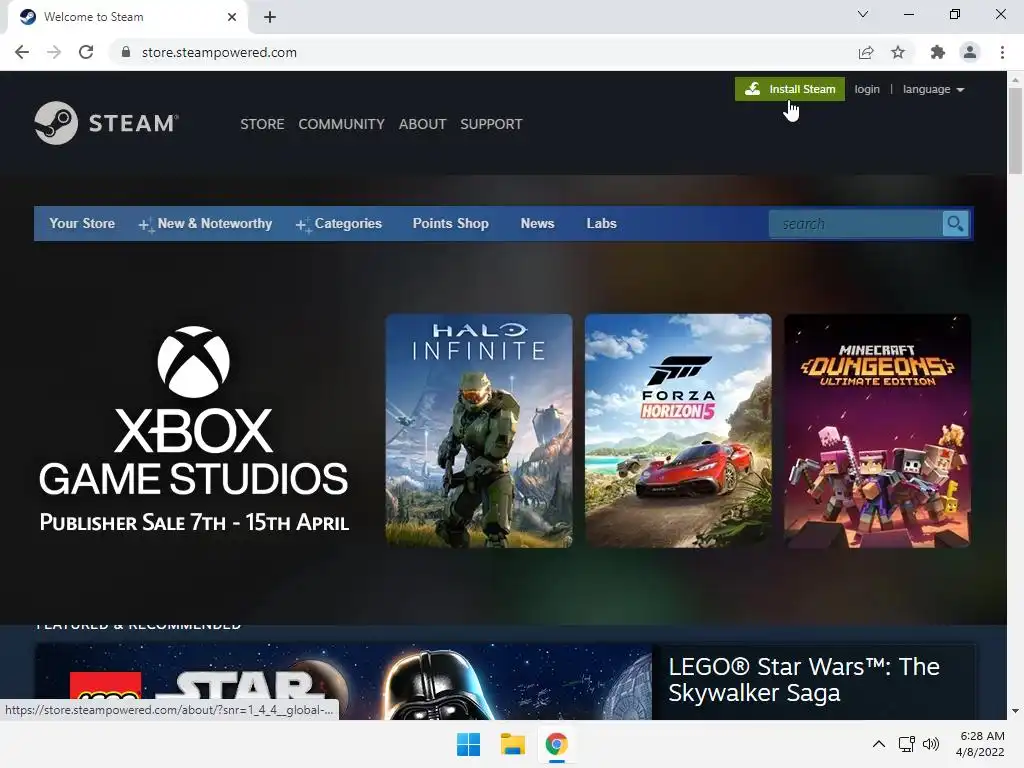Open the Labs tab
1024x768 pixels.
(x=601, y=223)
